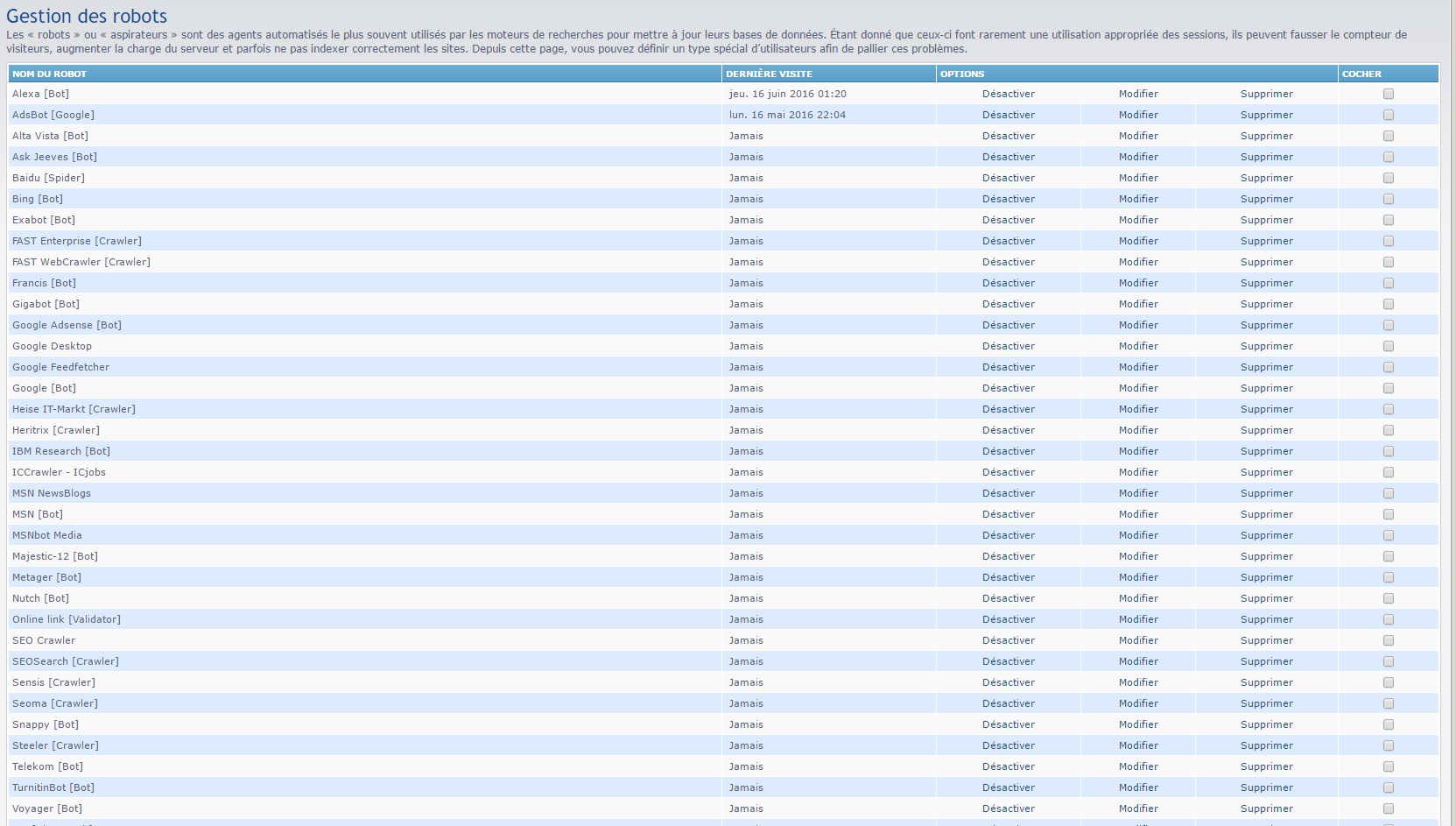
Task: Click Supprimer for Online link [Validator]
Action: [x=1267, y=619]
